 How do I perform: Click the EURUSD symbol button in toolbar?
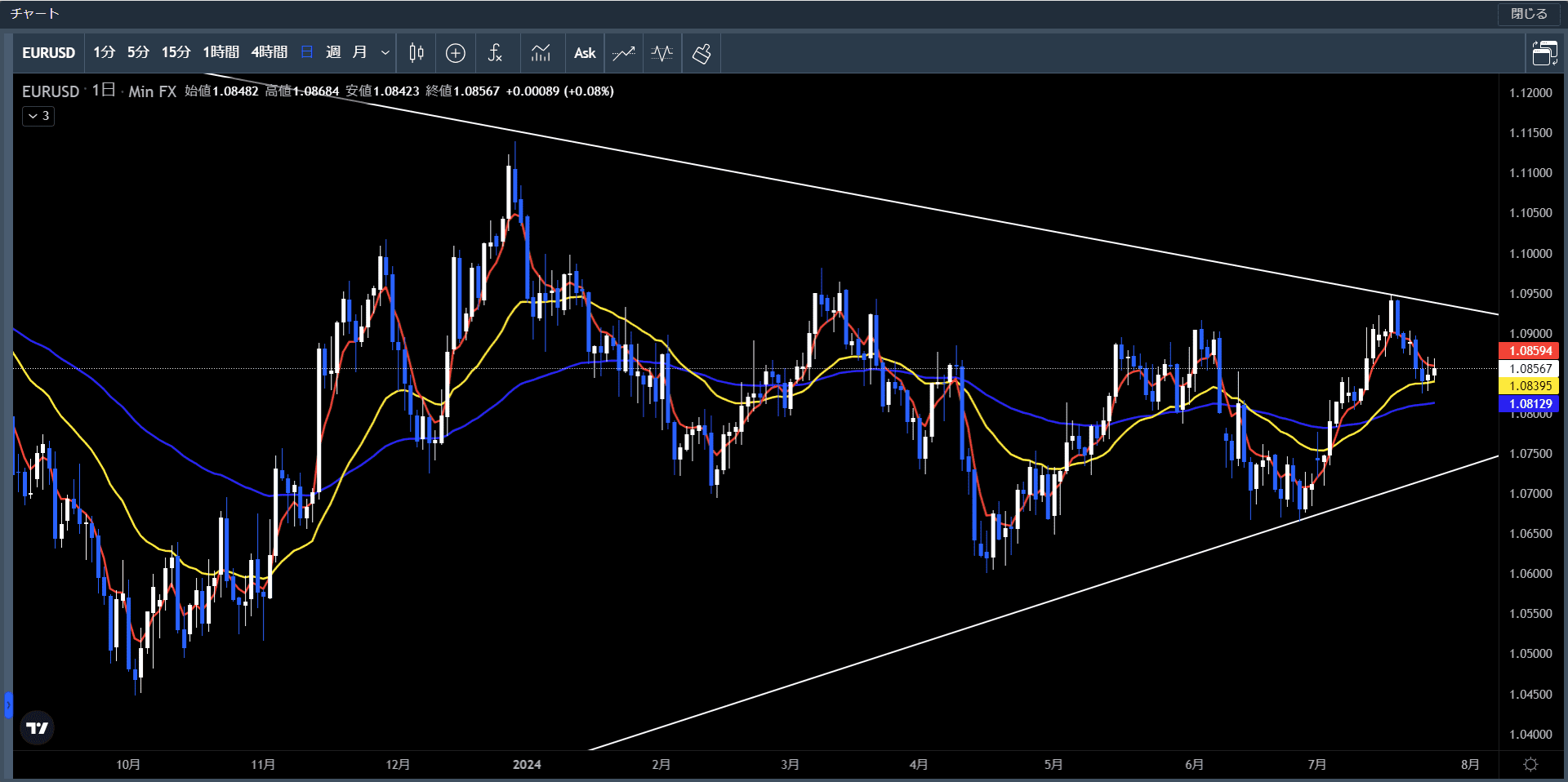coord(48,53)
